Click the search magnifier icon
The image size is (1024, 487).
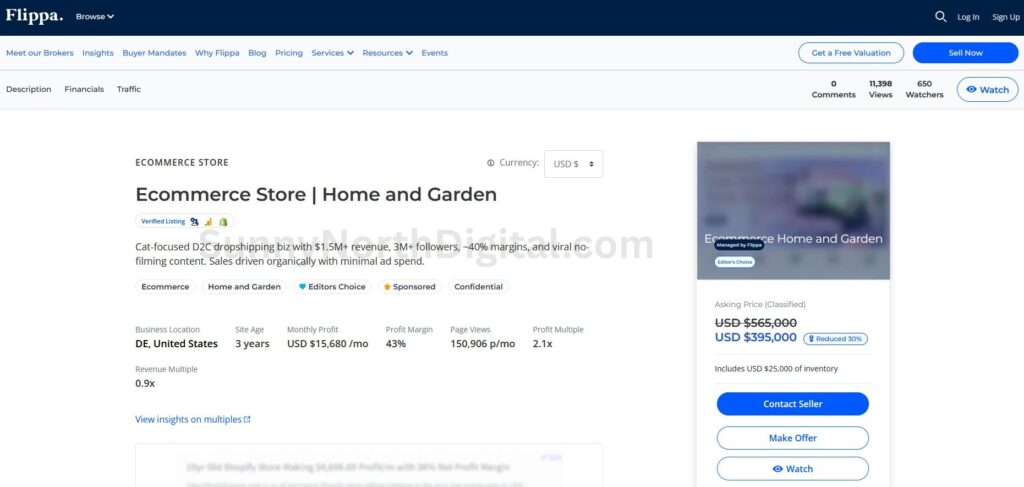pos(940,17)
